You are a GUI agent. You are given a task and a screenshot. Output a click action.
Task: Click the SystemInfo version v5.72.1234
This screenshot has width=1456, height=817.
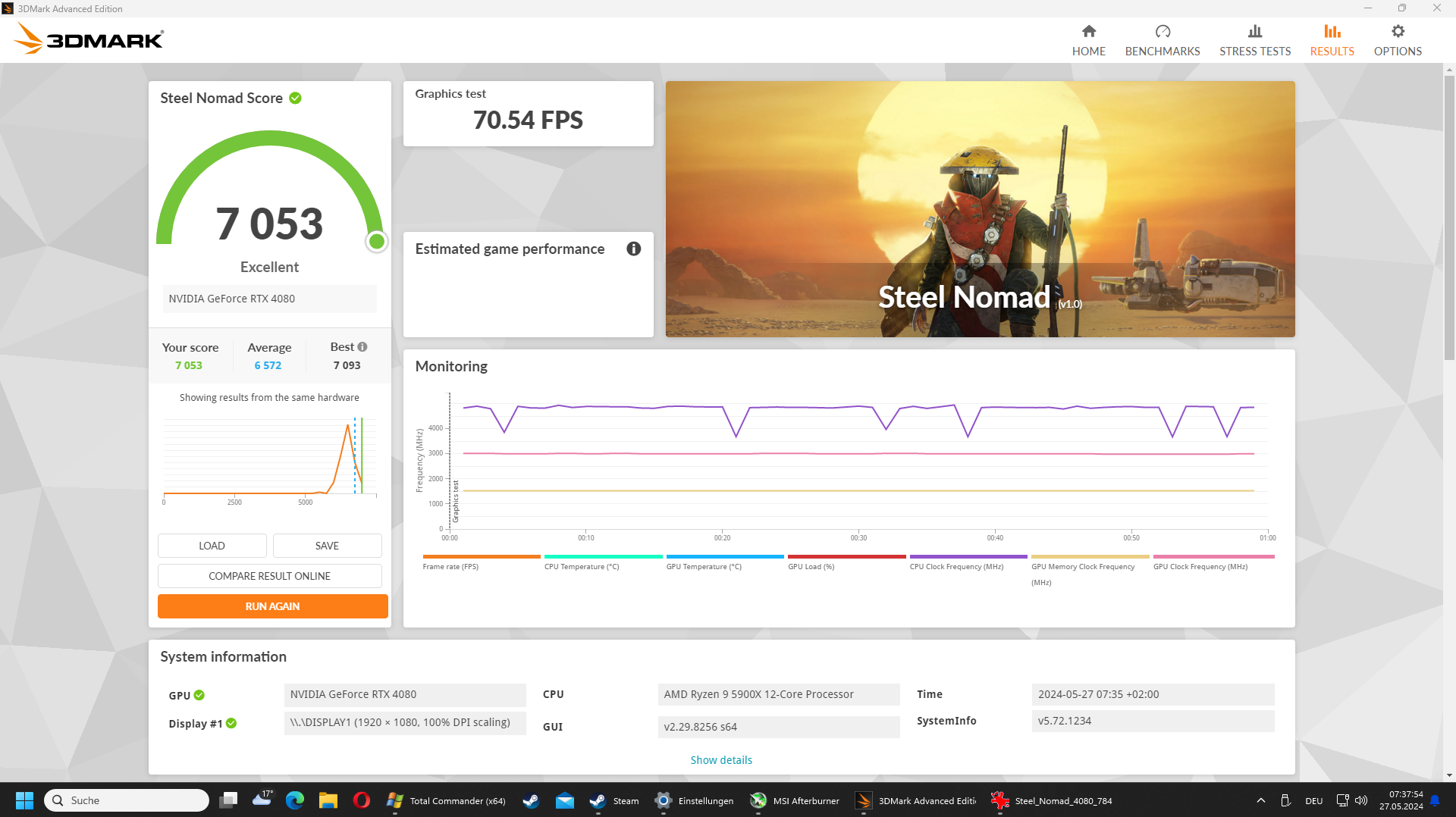click(x=1153, y=721)
